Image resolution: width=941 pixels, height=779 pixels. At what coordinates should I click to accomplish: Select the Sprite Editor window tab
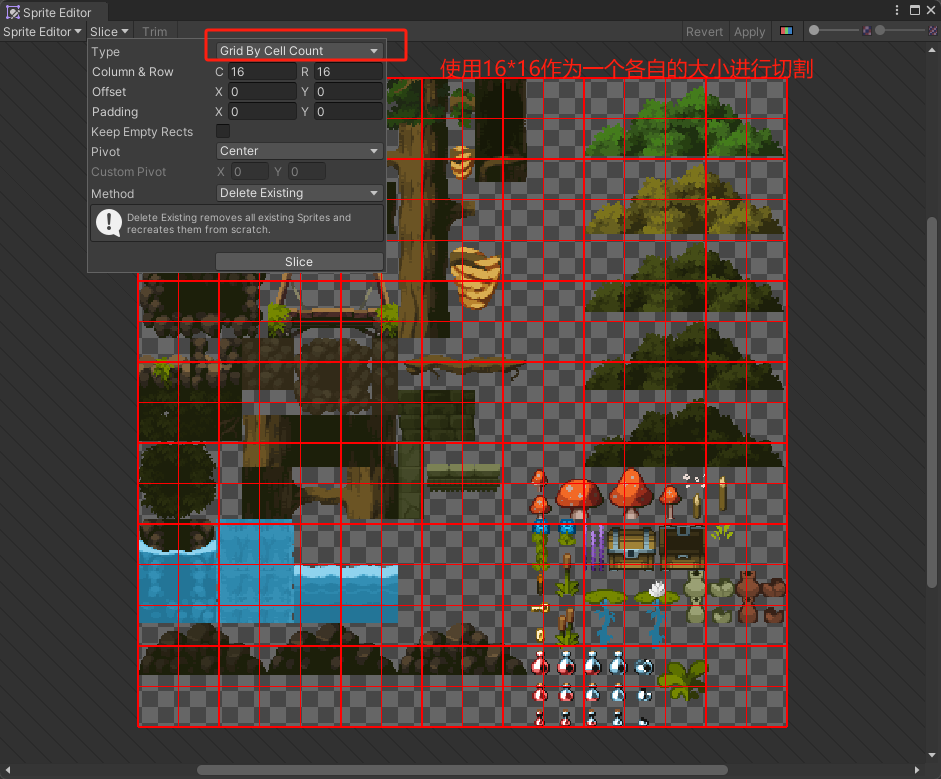click(x=54, y=12)
